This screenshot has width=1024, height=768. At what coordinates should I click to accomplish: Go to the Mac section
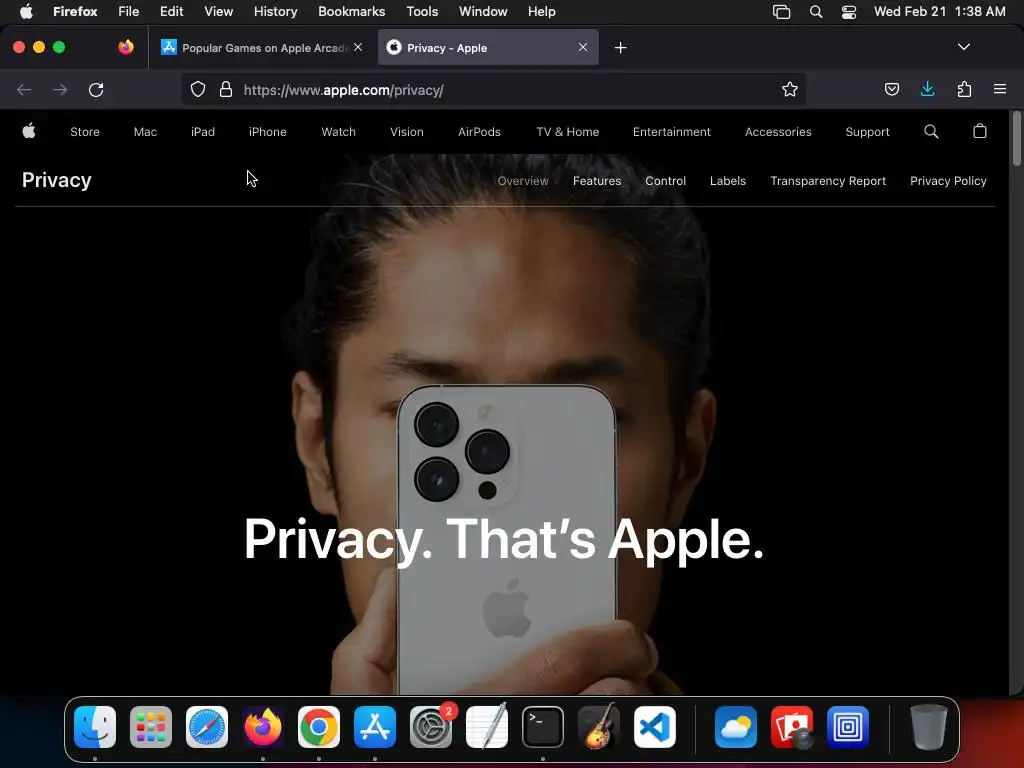tap(145, 132)
